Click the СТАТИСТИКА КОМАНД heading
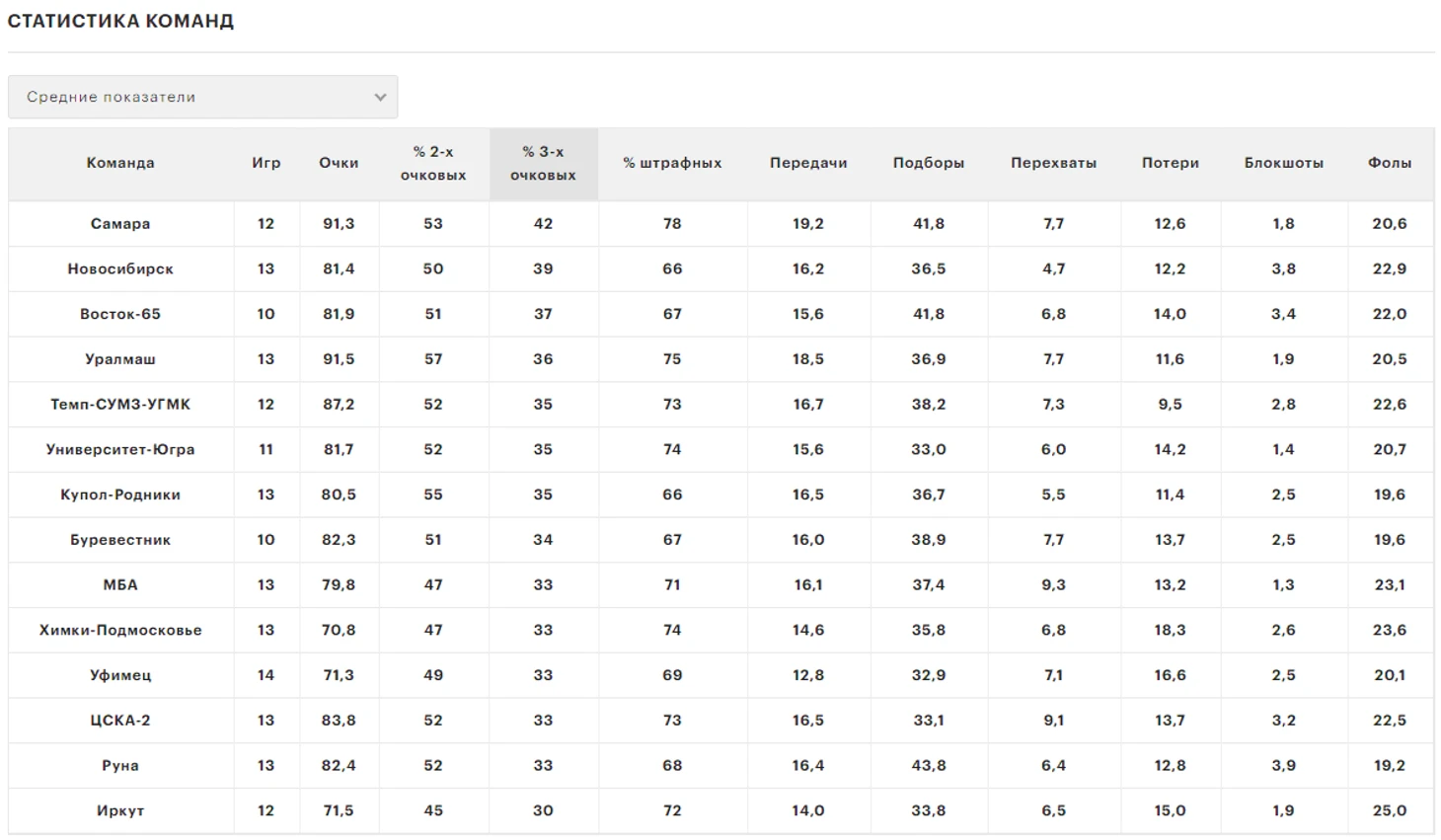Screen dimensions: 1441x840 120,21
